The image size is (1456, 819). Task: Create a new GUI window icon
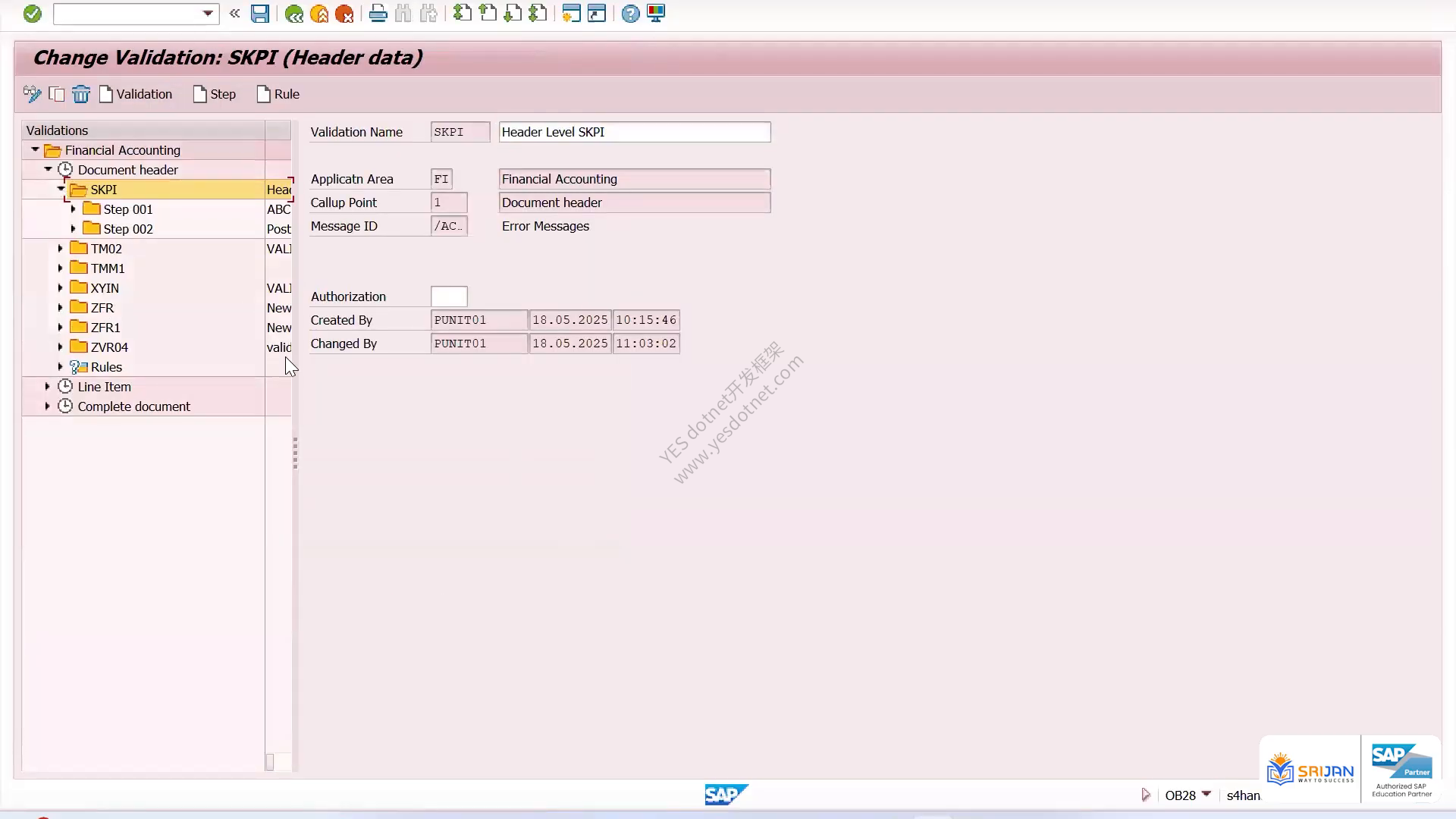[572, 14]
